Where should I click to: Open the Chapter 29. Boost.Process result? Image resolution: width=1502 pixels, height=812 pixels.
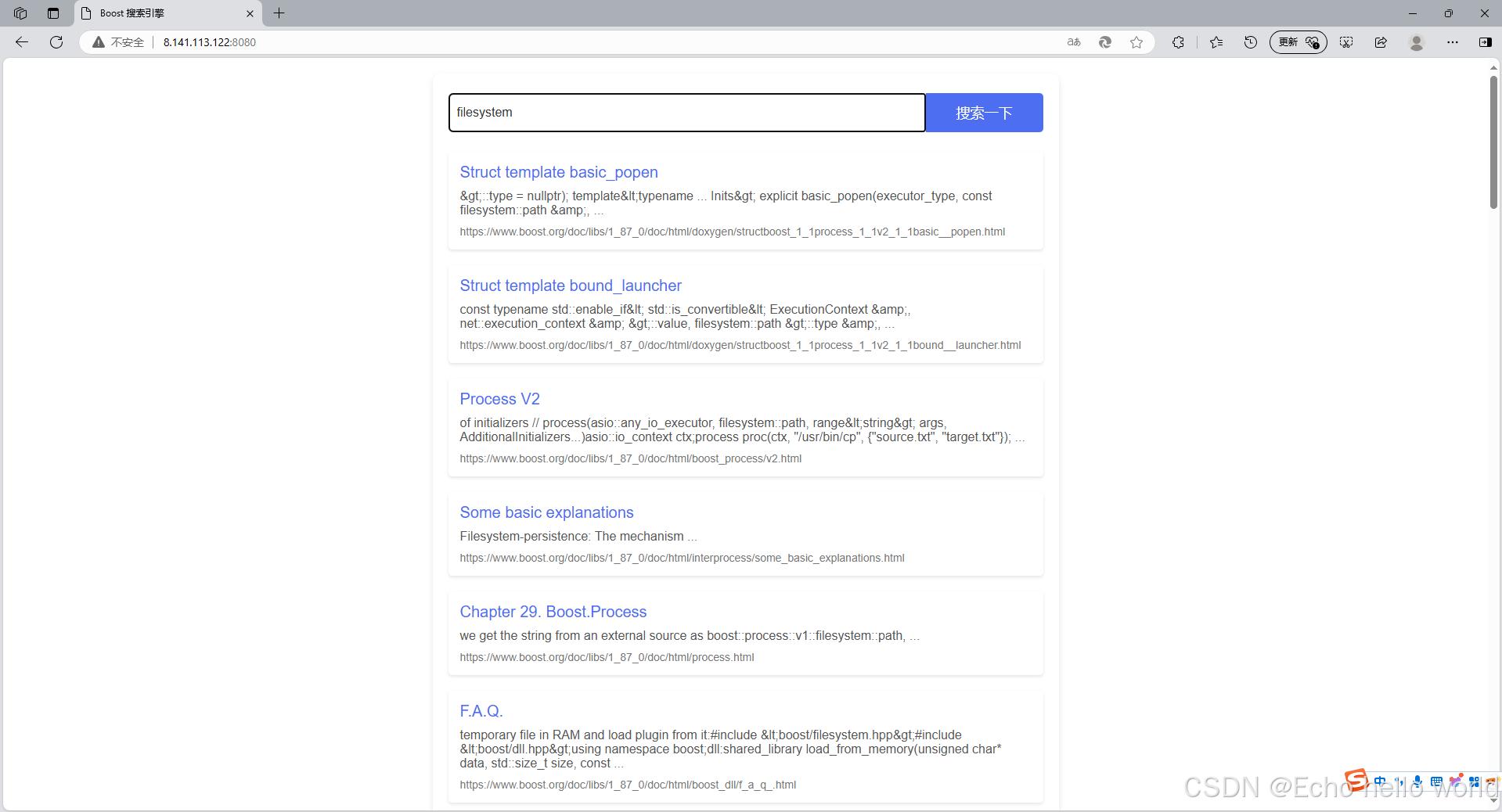point(553,612)
